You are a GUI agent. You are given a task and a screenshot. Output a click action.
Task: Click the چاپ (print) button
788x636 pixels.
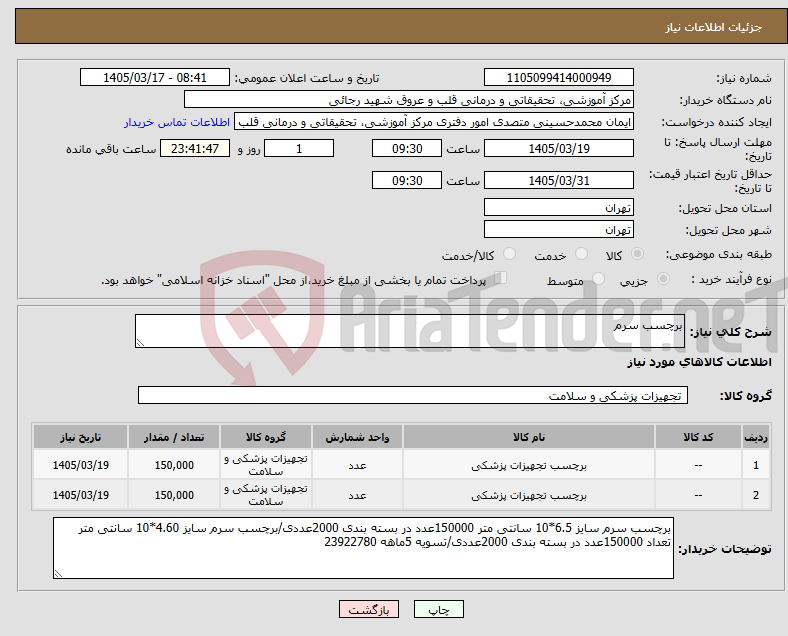439,609
